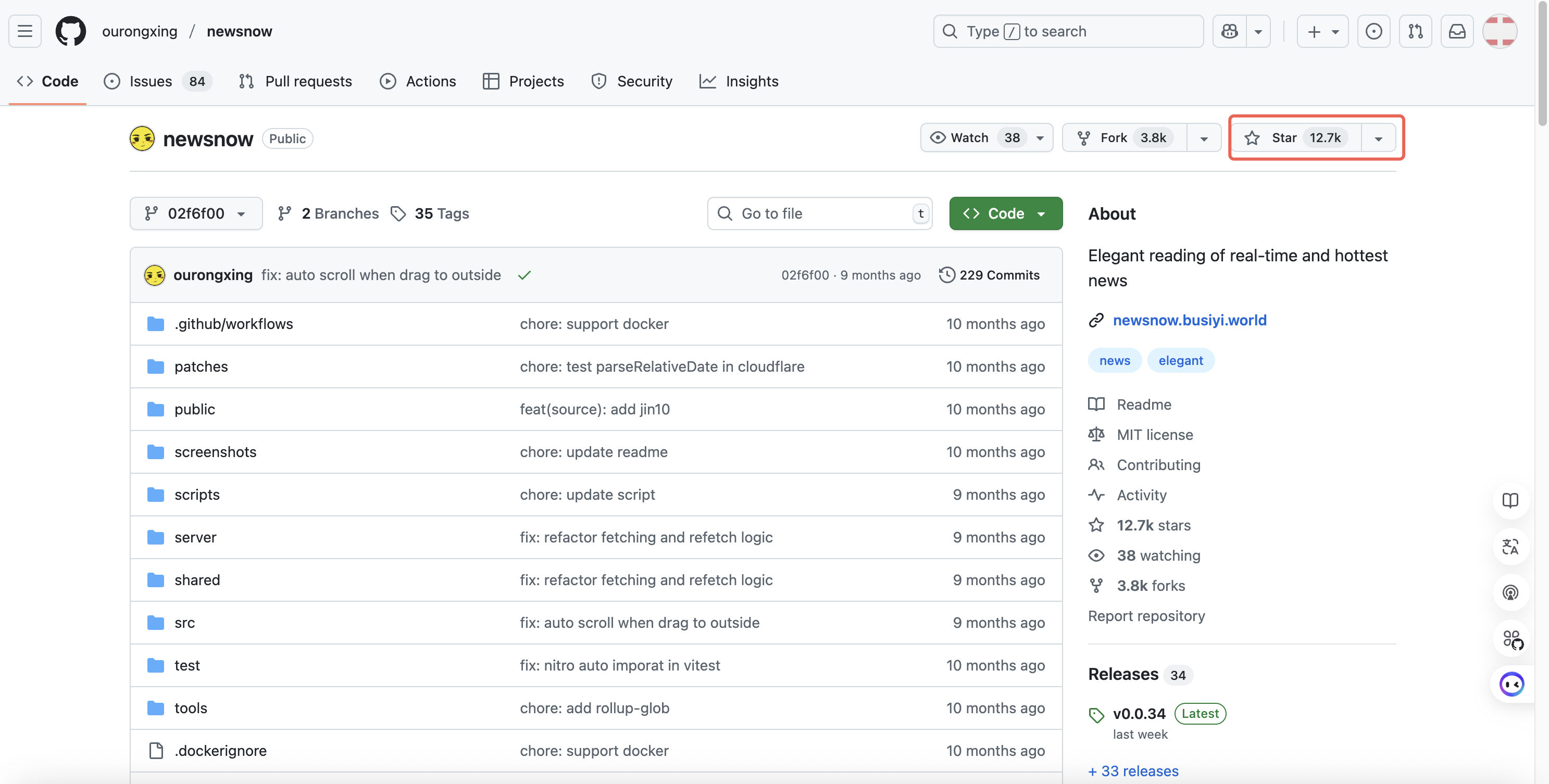Open the .dockerignore file
Image resolution: width=1549 pixels, height=784 pixels.
(x=220, y=751)
